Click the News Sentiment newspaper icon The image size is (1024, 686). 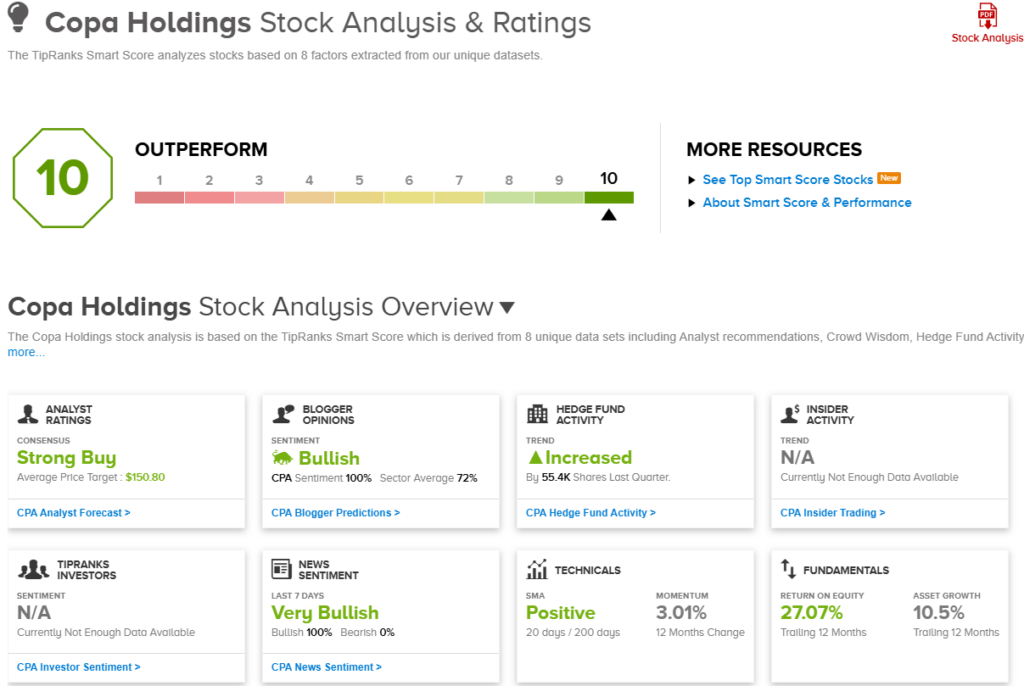click(281, 569)
